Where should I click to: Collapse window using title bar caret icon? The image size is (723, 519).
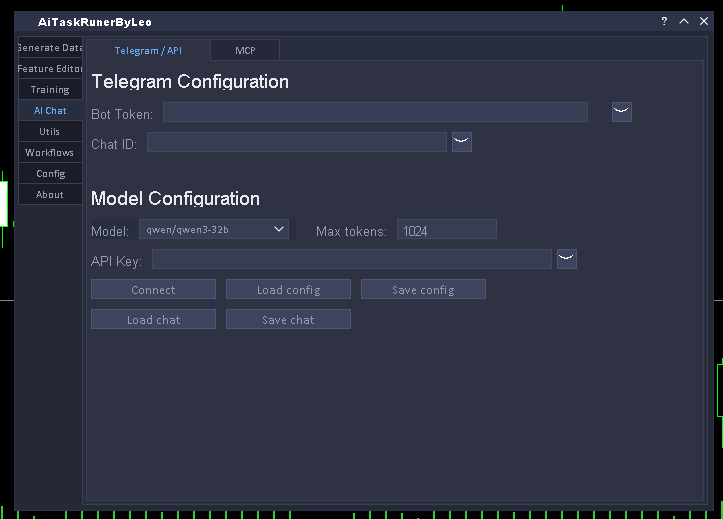684,21
